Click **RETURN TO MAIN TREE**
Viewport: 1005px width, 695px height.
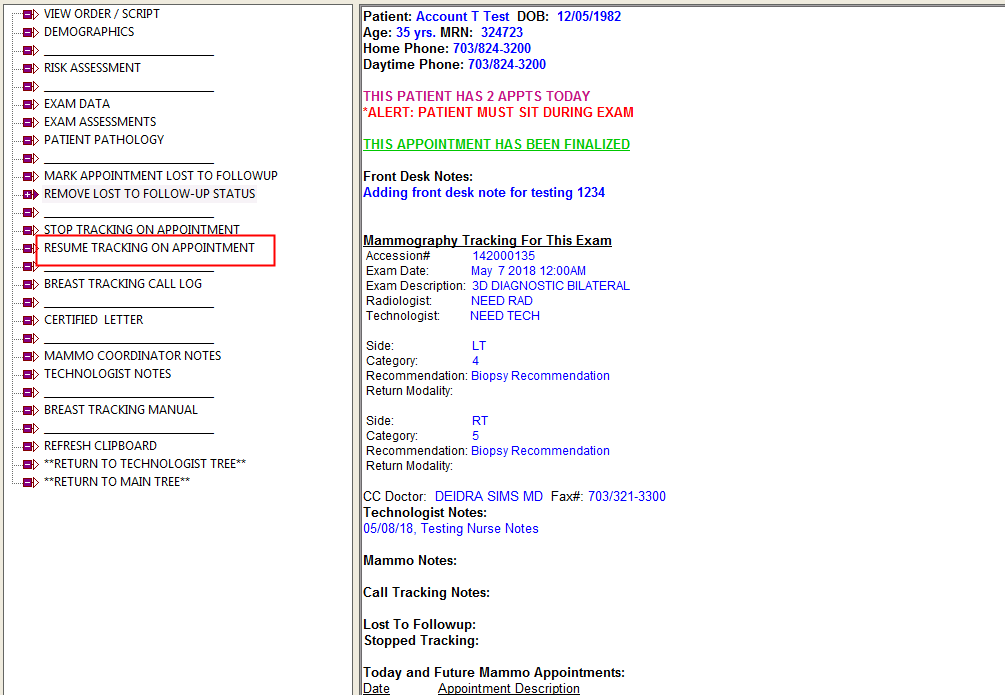pyautogui.click(x=116, y=482)
